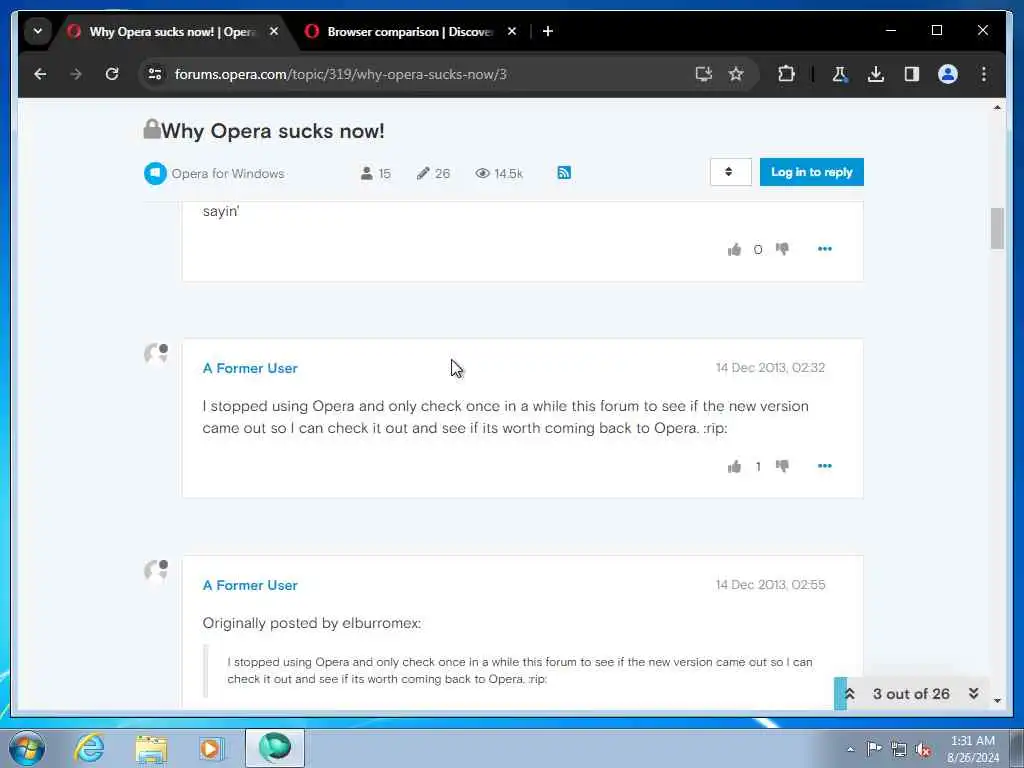This screenshot has height=768, width=1024.
Task: Open the profile avatar menu
Action: tap(948, 74)
